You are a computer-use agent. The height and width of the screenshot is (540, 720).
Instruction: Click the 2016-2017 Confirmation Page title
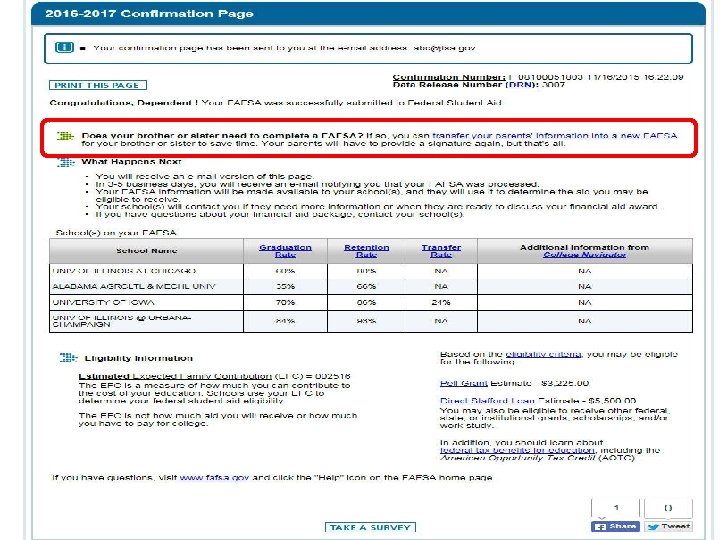(149, 13)
